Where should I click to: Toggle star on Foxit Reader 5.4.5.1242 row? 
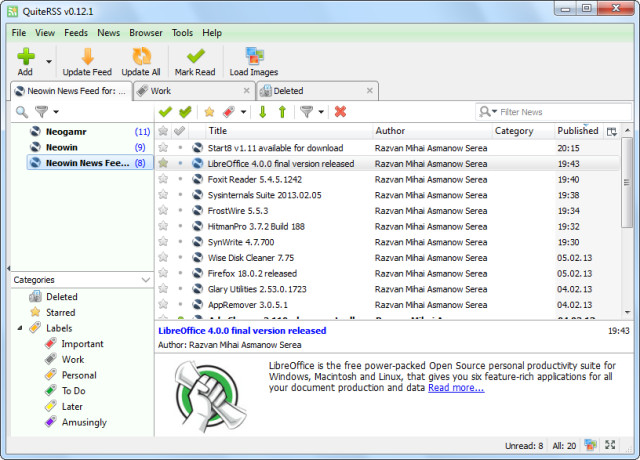(x=163, y=179)
